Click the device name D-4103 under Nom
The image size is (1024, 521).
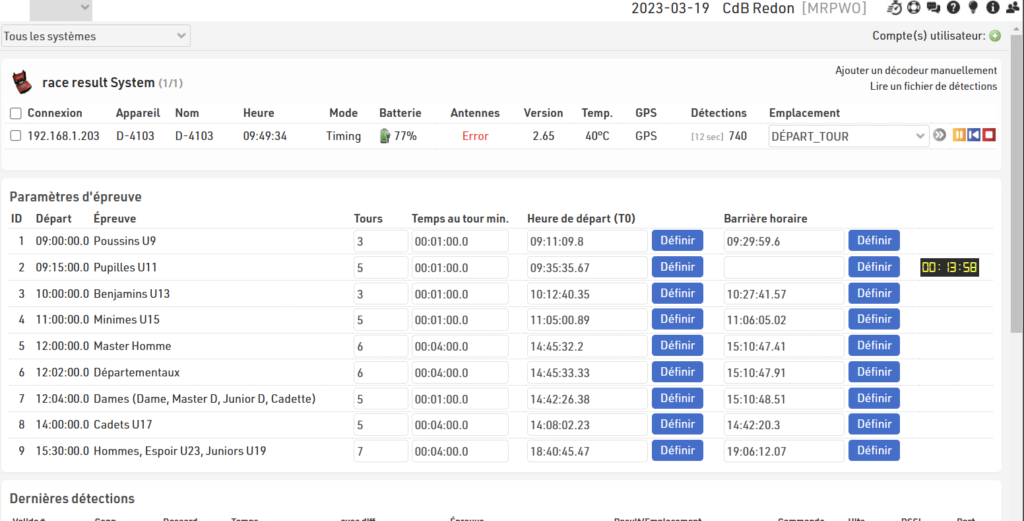point(194,136)
